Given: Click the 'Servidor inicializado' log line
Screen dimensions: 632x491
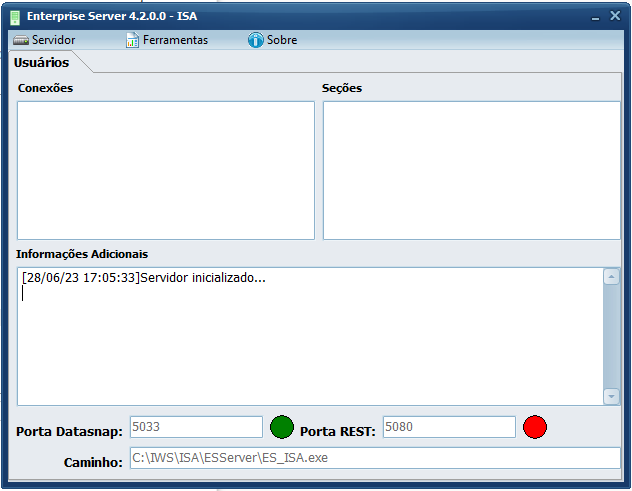Looking at the screenshot, I should click(144, 278).
